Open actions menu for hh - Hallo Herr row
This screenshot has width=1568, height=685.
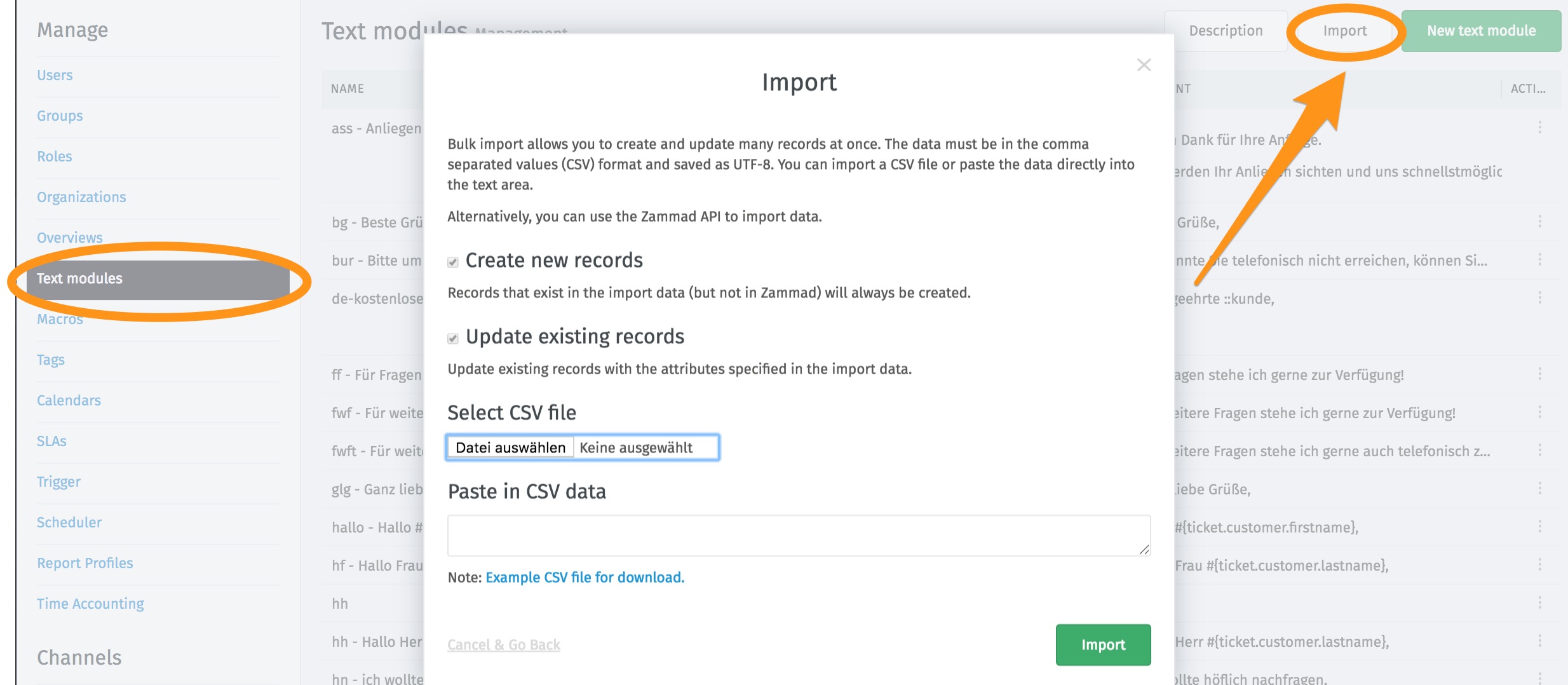pos(1539,641)
